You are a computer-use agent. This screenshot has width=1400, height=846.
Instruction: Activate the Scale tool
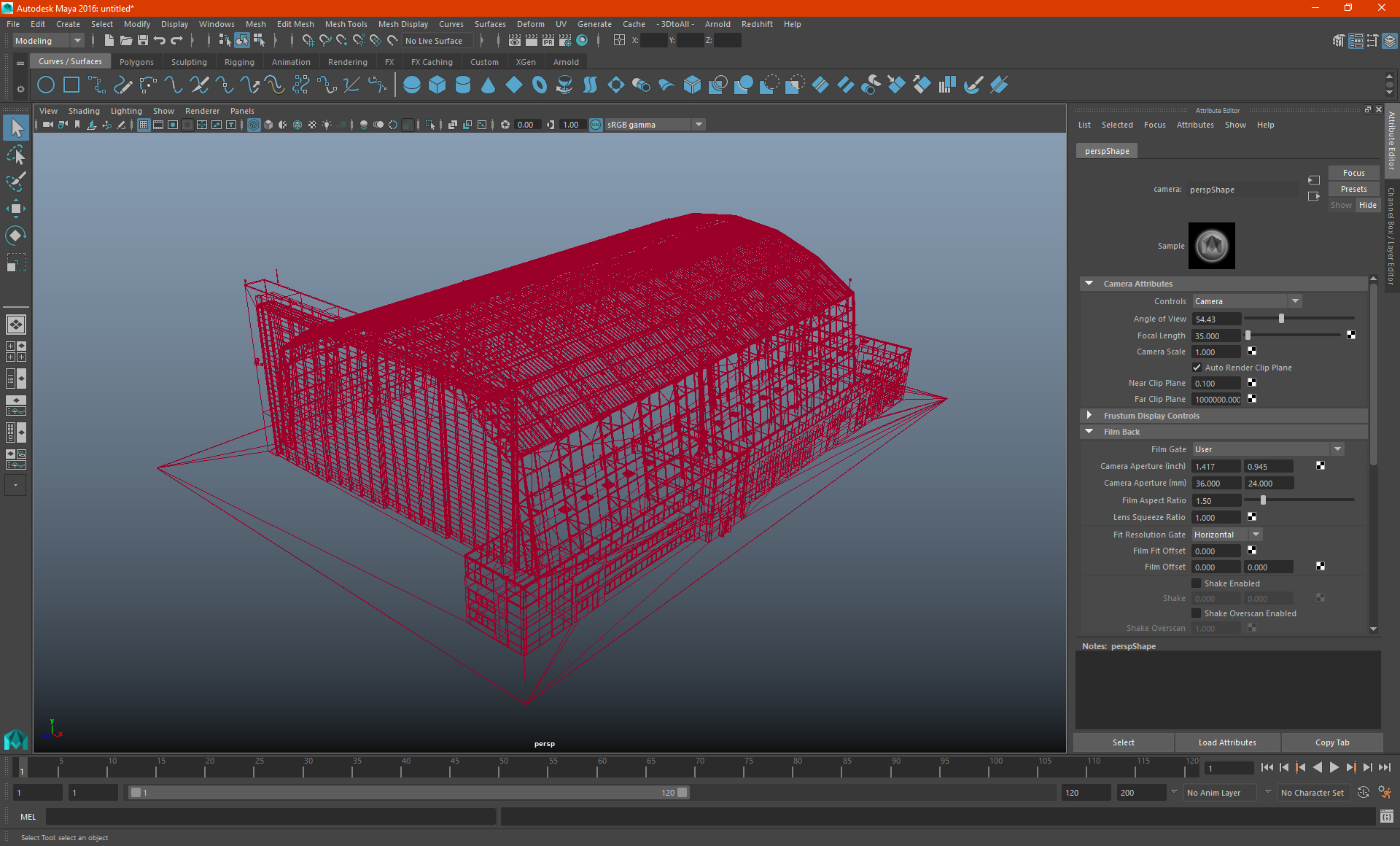[16, 262]
